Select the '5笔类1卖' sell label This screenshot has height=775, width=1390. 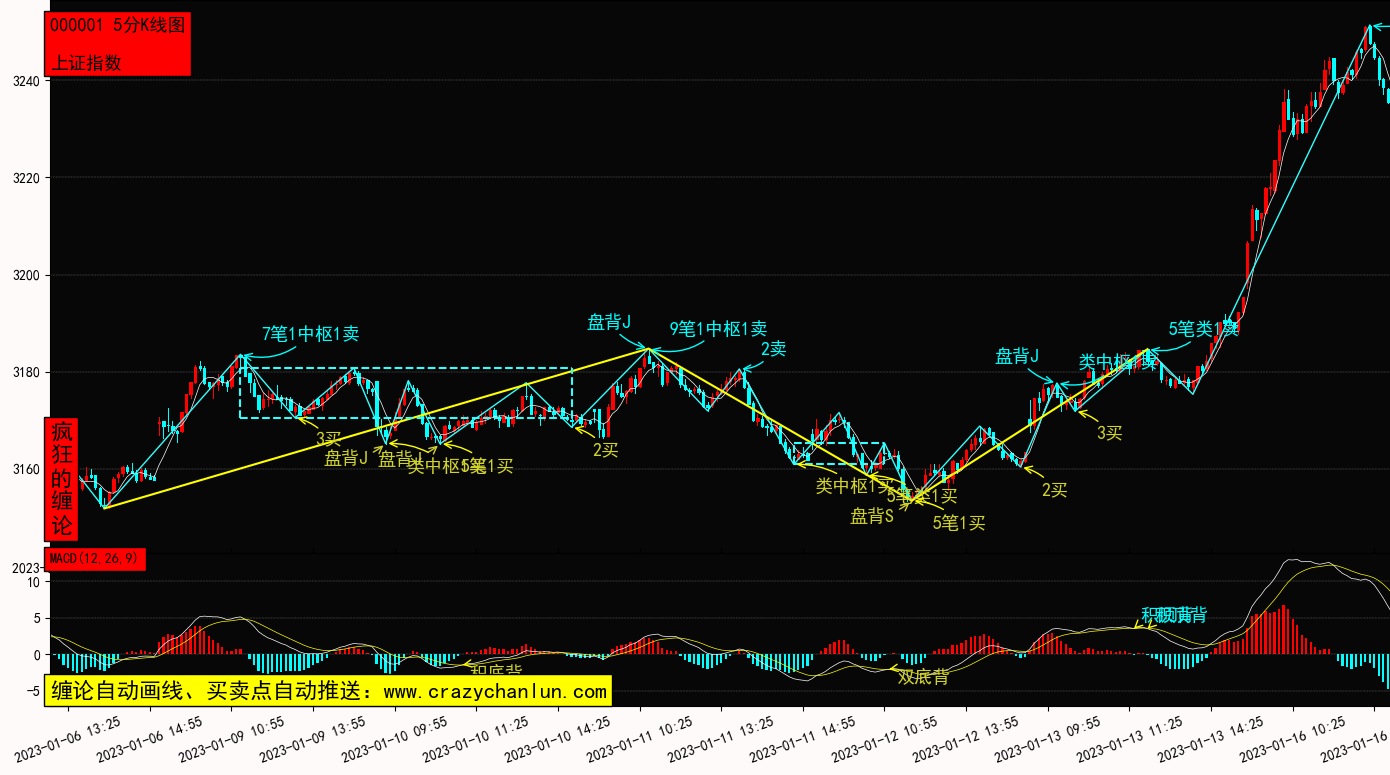[x=1204, y=327]
